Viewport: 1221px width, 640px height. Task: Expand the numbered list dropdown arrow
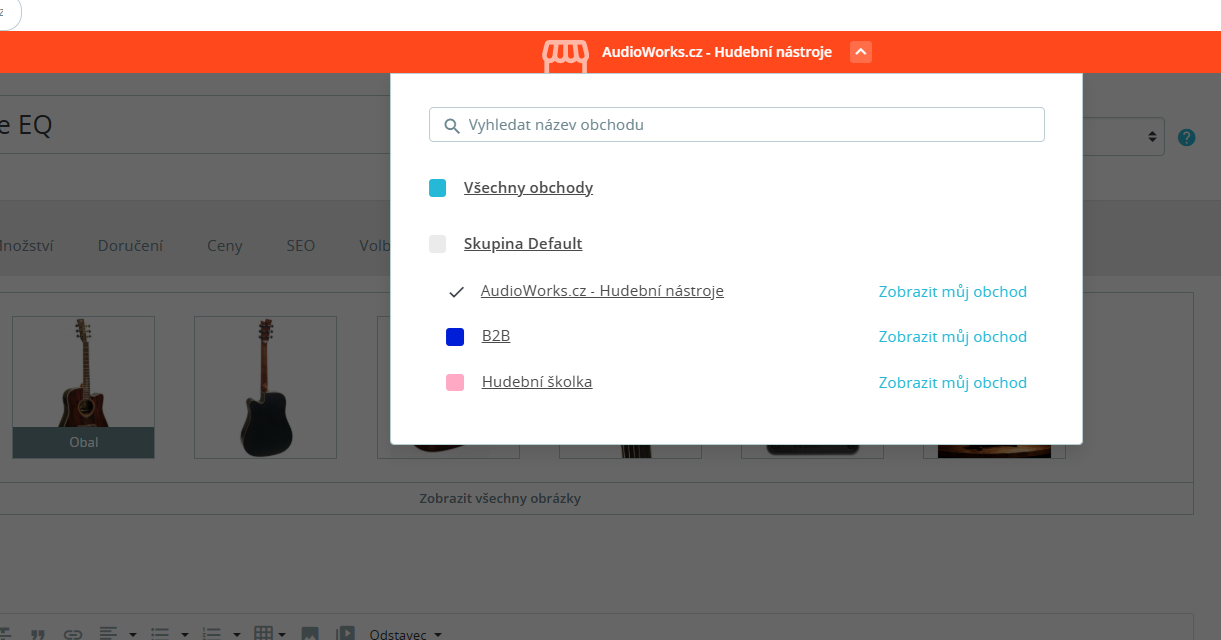[237, 634]
